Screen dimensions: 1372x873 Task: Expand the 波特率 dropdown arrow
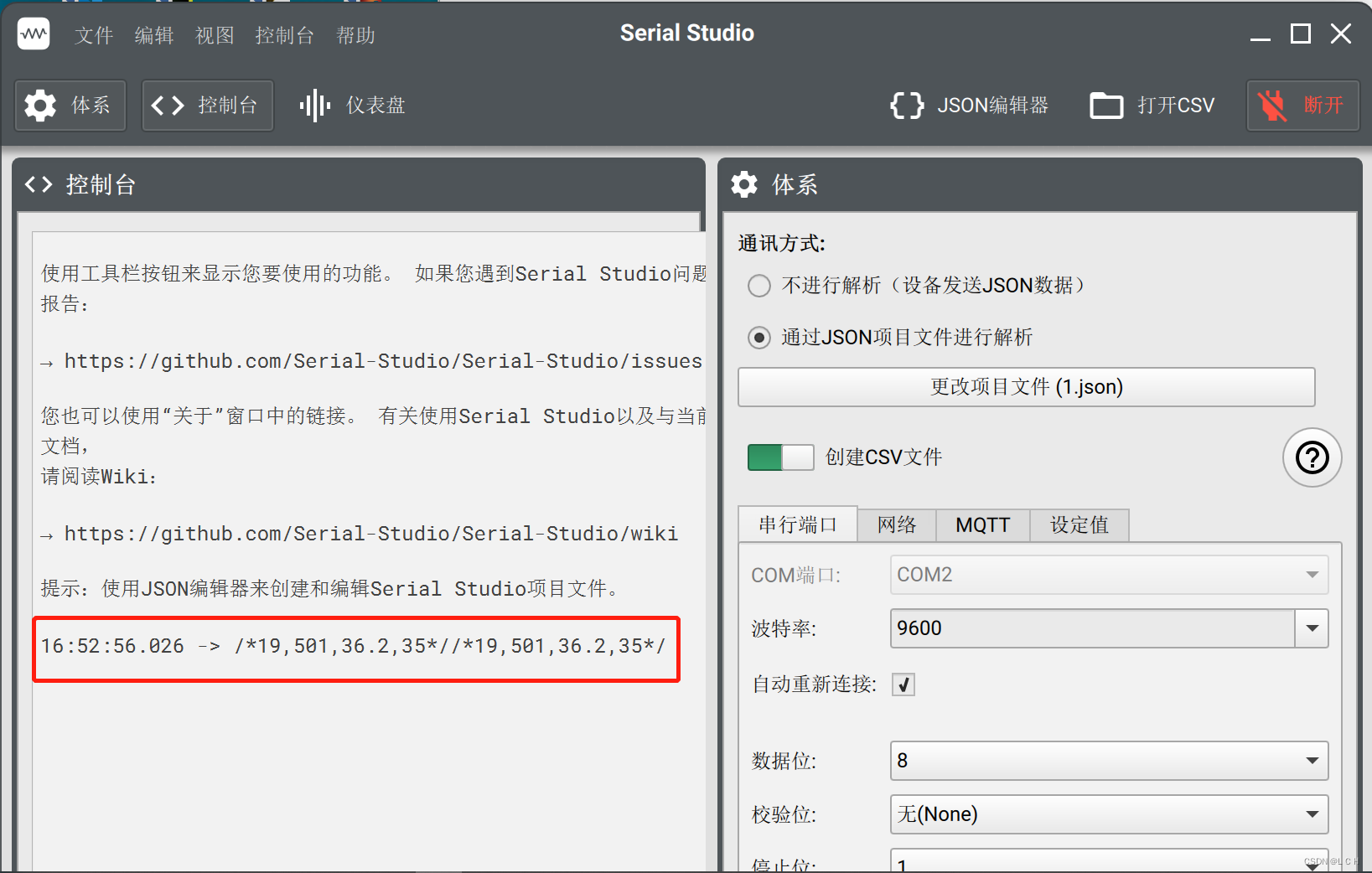point(1312,628)
